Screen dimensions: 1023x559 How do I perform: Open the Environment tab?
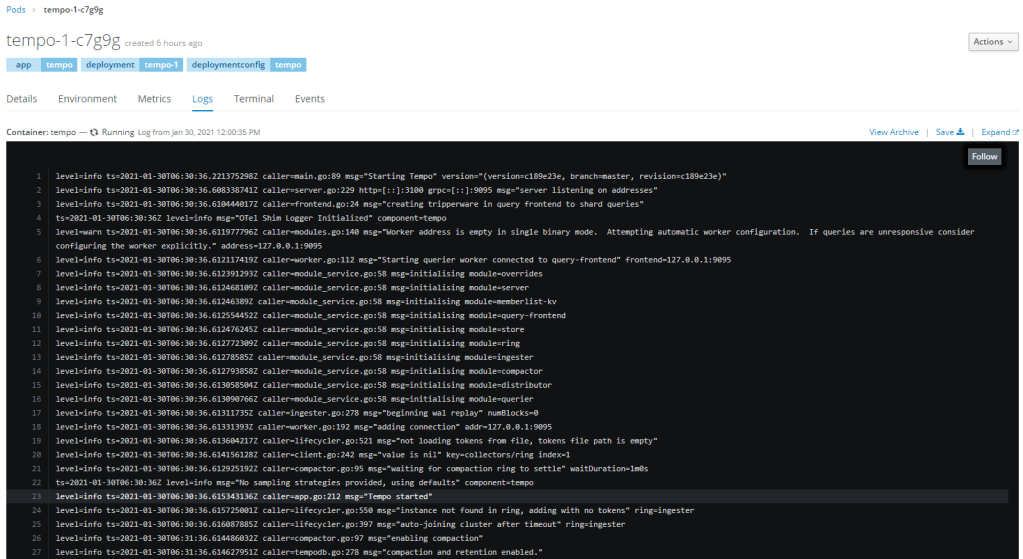tap(87, 99)
